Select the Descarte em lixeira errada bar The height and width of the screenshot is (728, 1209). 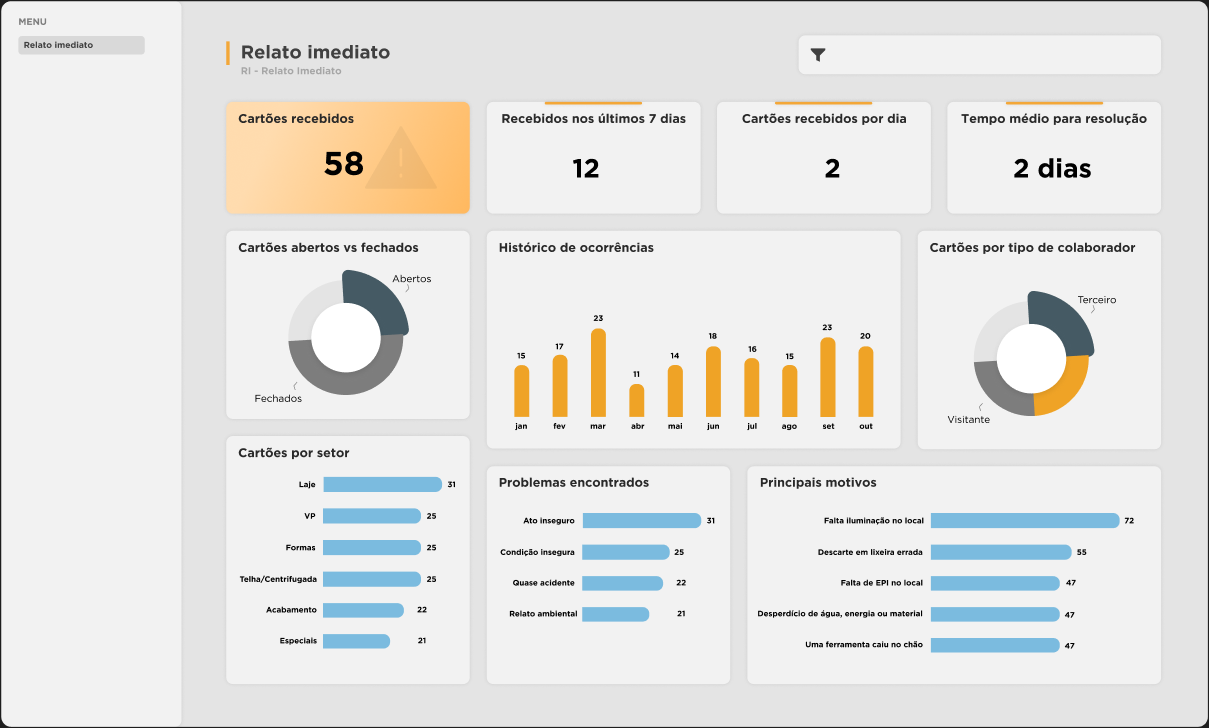point(1000,551)
